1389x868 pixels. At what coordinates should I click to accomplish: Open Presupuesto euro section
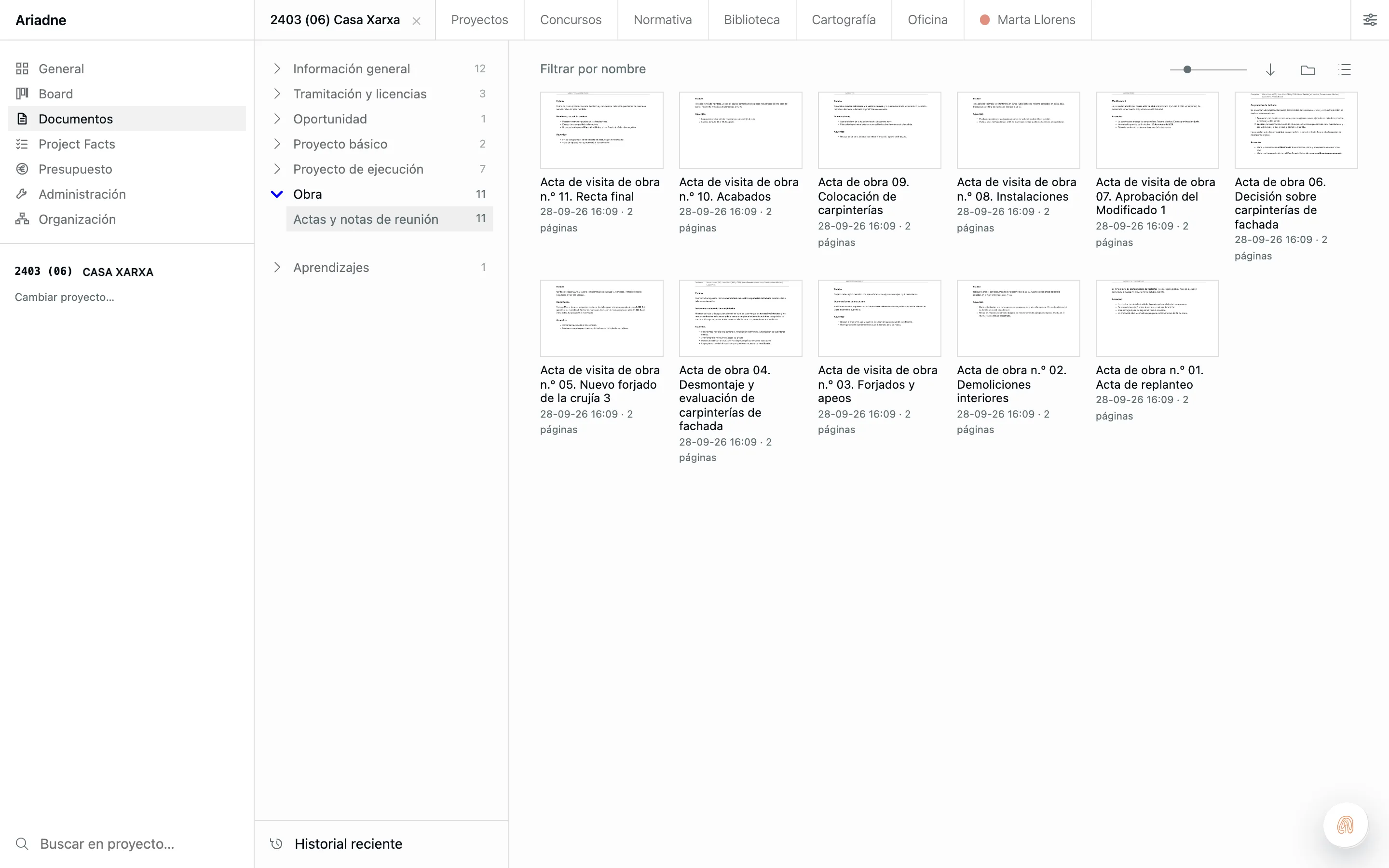126,169
